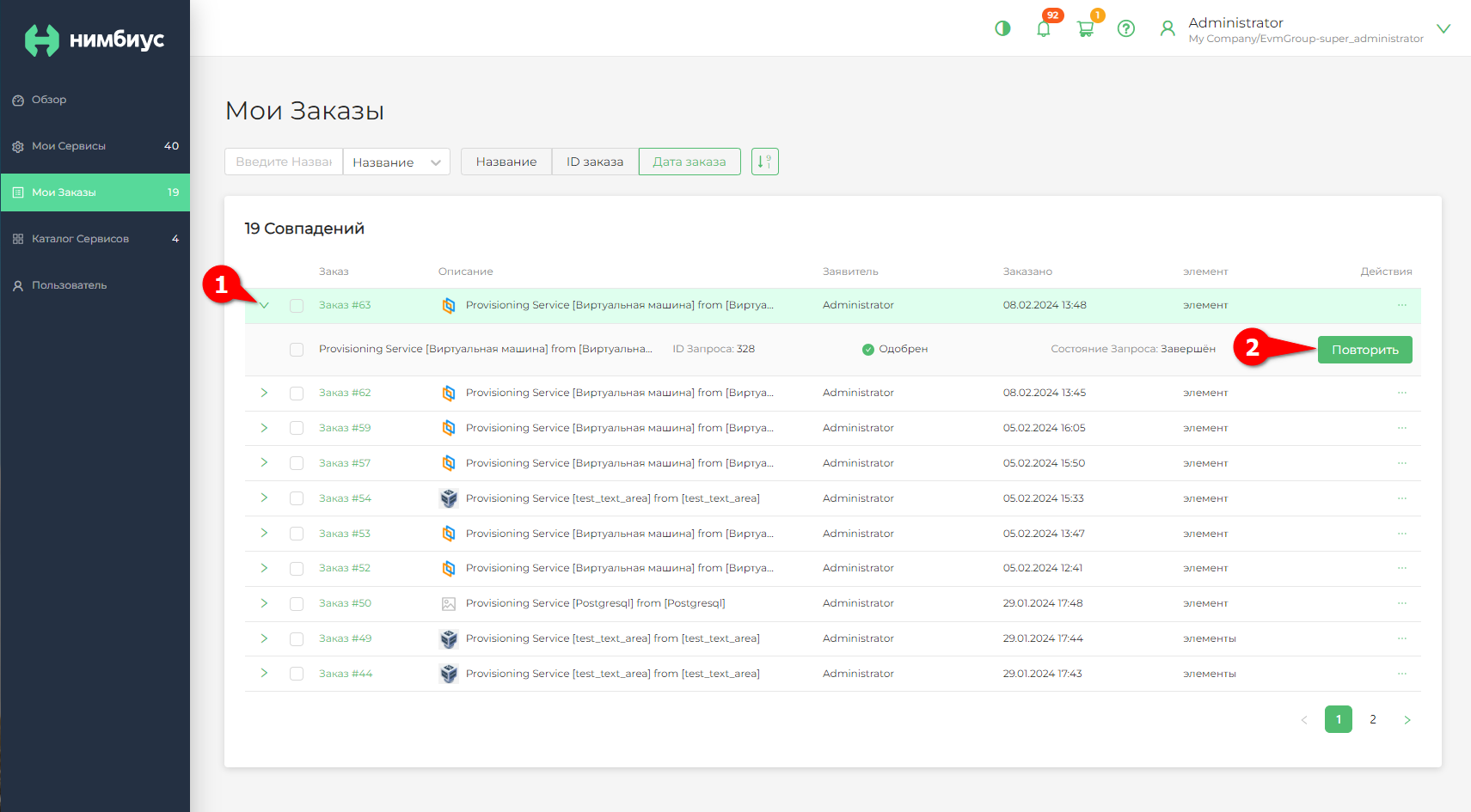Click the Повторить button
Viewport: 1471px width, 812px height.
[1365, 350]
